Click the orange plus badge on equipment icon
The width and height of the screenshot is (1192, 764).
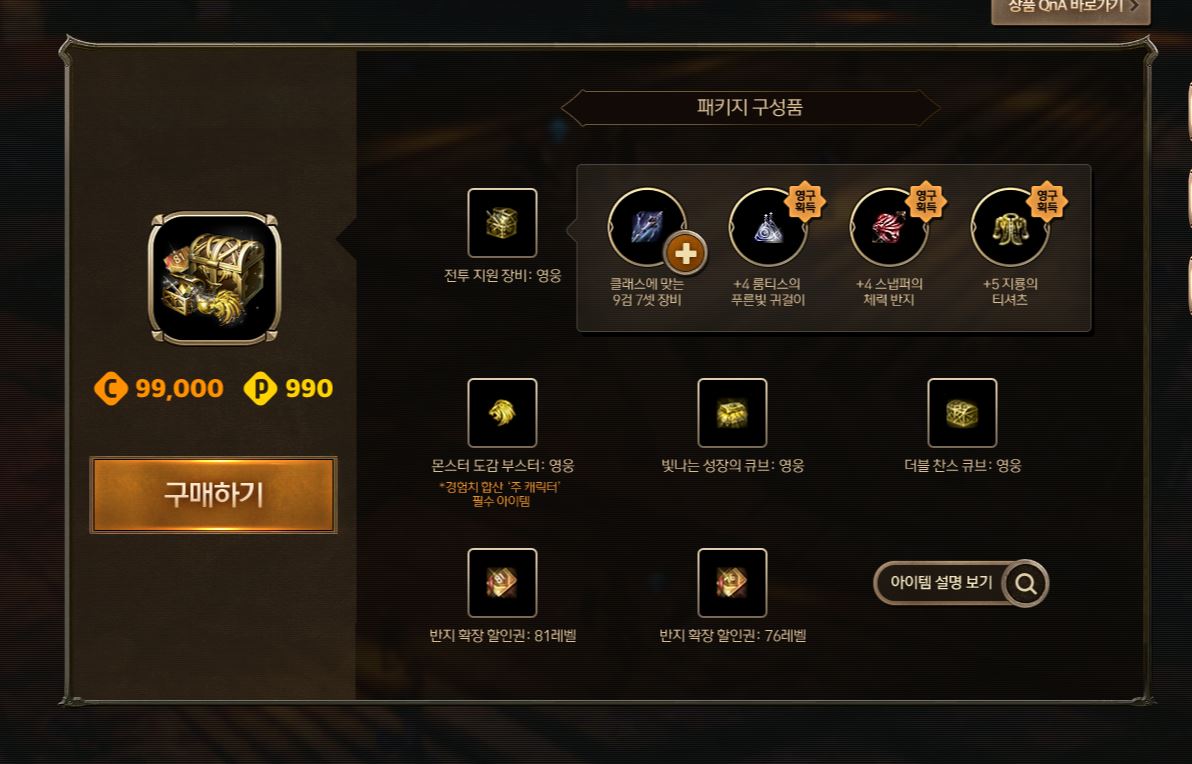click(685, 254)
